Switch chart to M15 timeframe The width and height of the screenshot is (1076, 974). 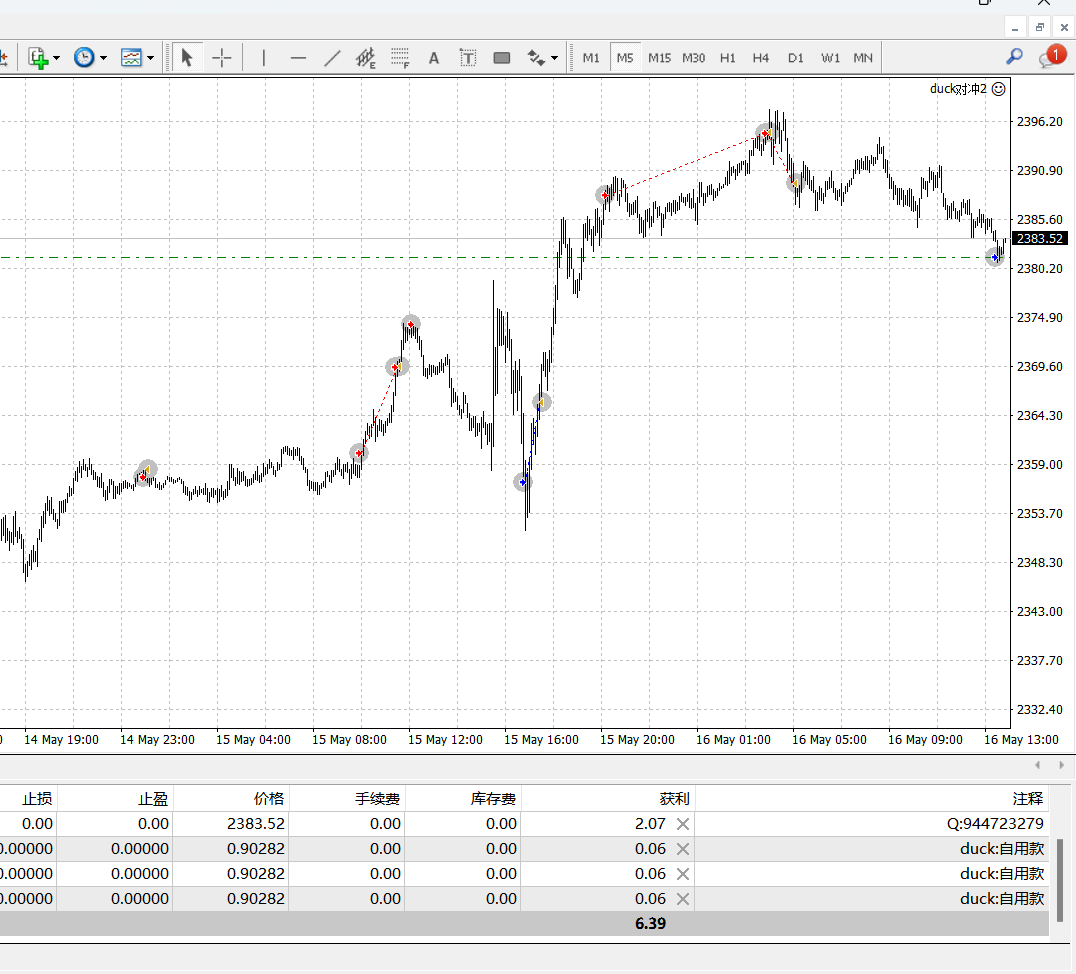coord(659,58)
